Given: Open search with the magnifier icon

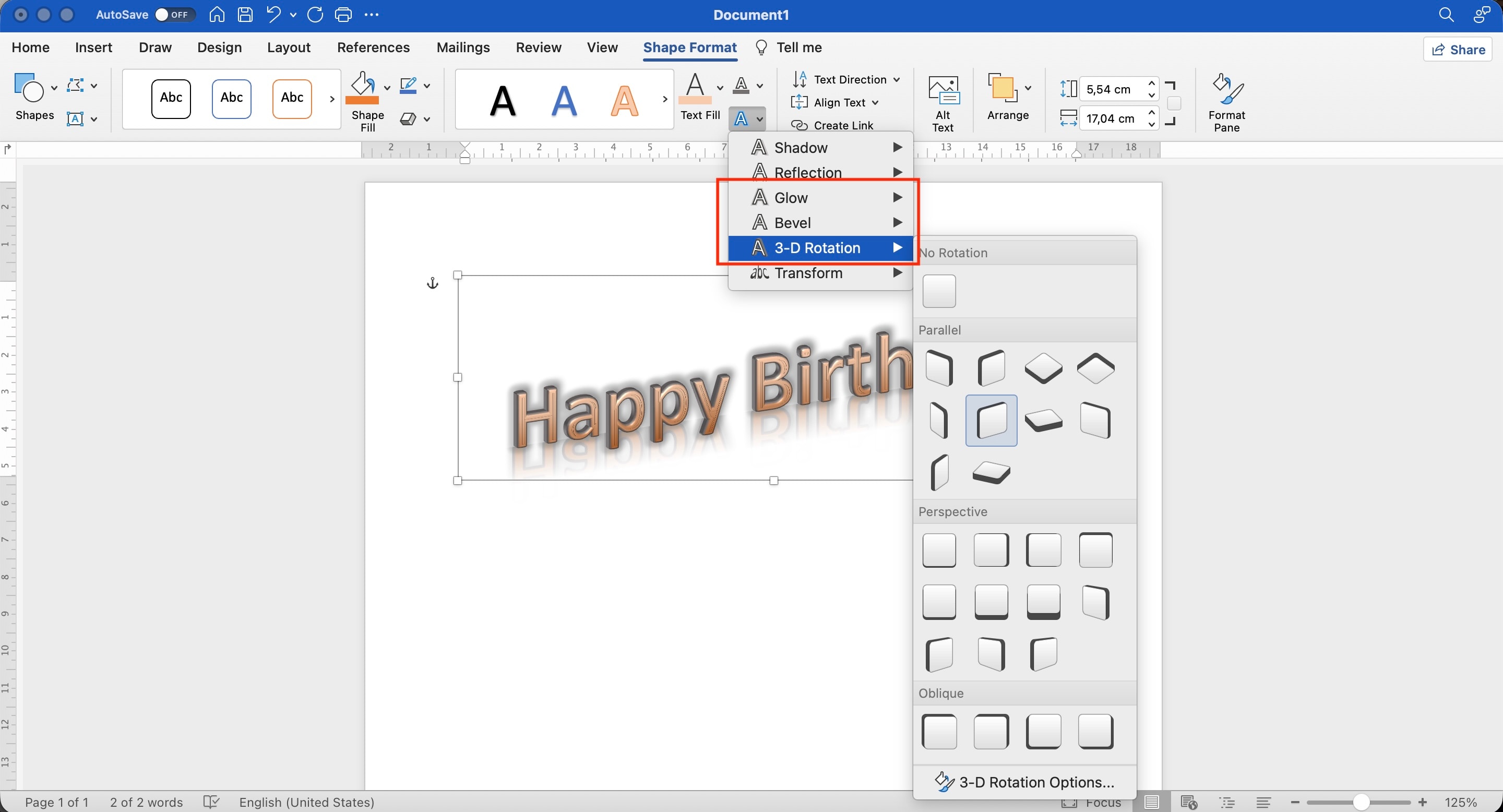Looking at the screenshot, I should tap(1446, 15).
